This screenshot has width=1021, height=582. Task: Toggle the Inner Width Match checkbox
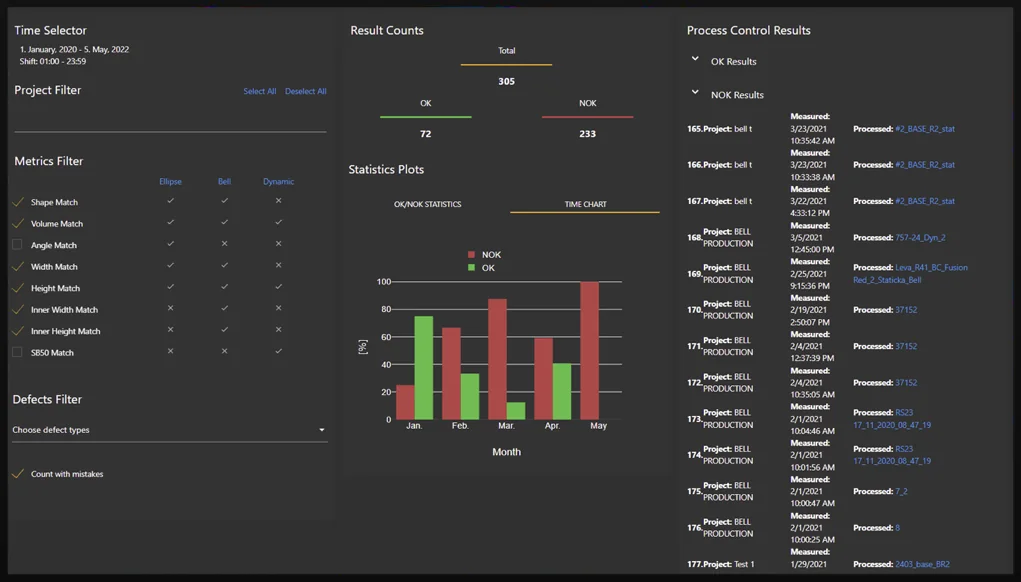pyautogui.click(x=18, y=310)
